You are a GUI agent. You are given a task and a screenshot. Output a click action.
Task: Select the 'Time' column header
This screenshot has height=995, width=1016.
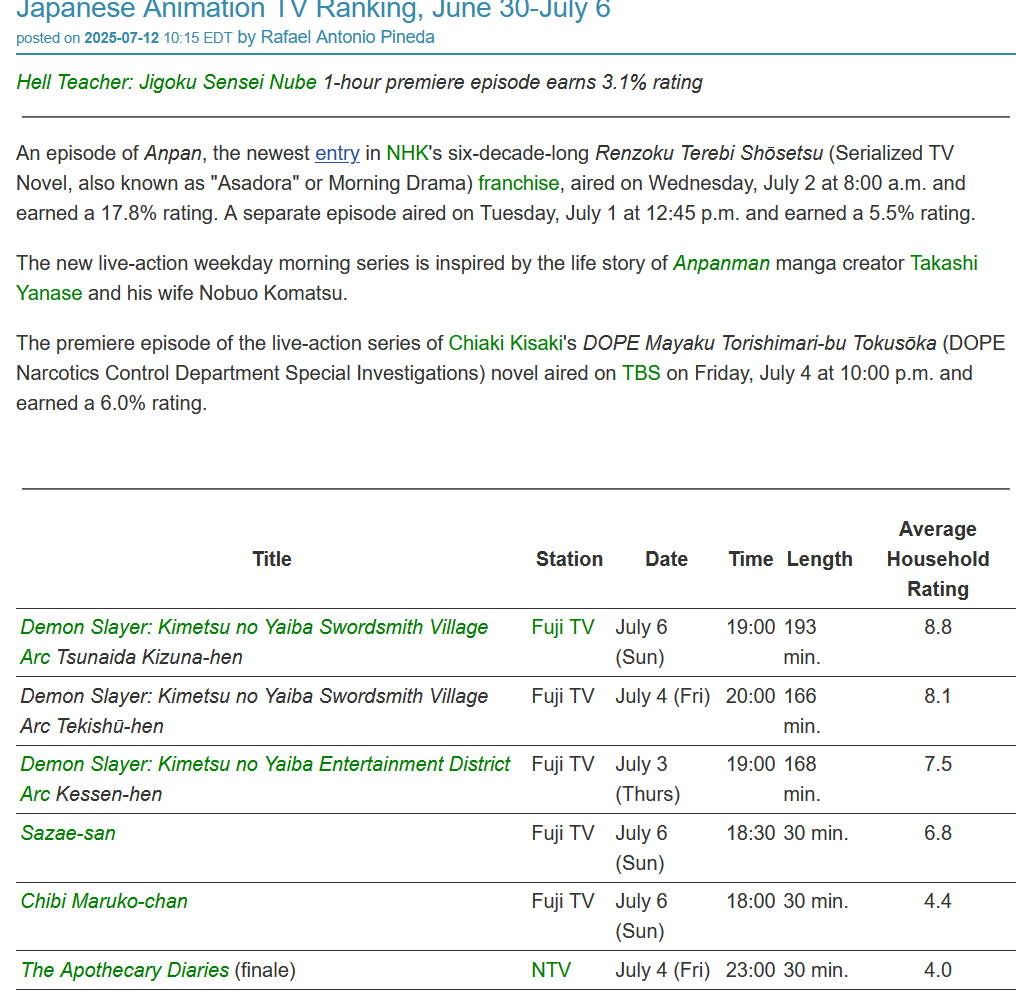coord(750,559)
